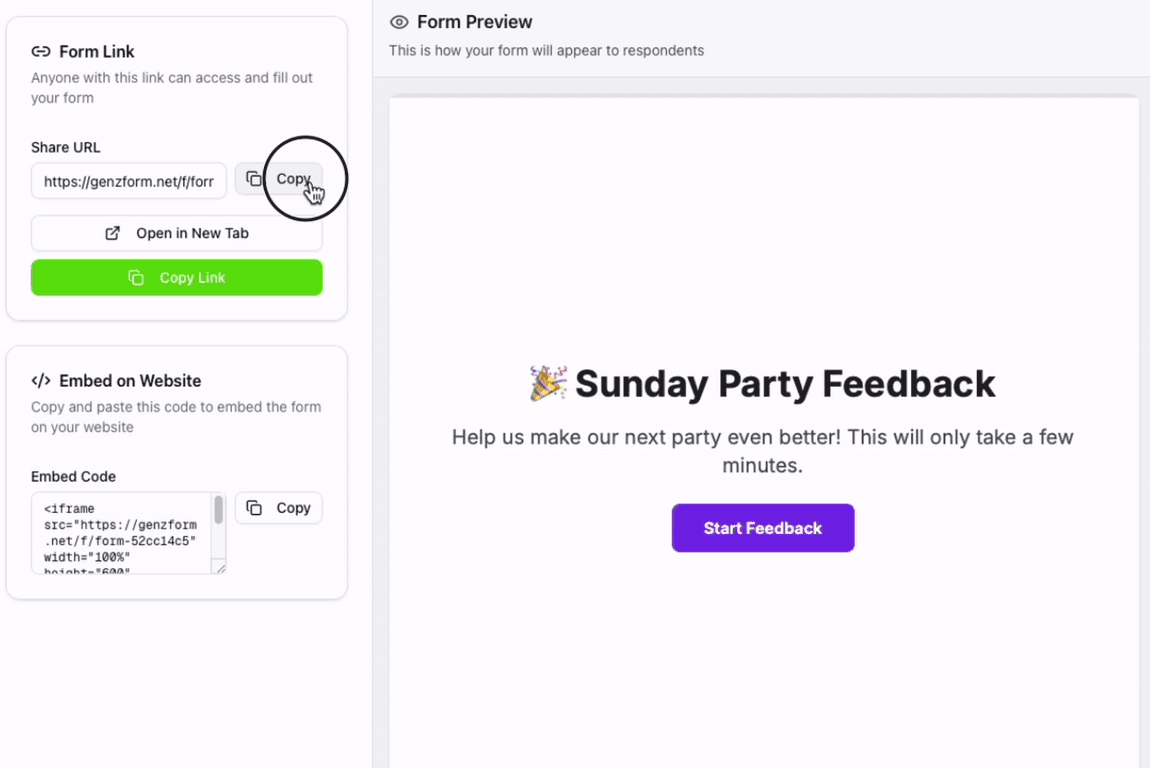
Task: Focus the Share URL text field
Action: (x=128, y=181)
